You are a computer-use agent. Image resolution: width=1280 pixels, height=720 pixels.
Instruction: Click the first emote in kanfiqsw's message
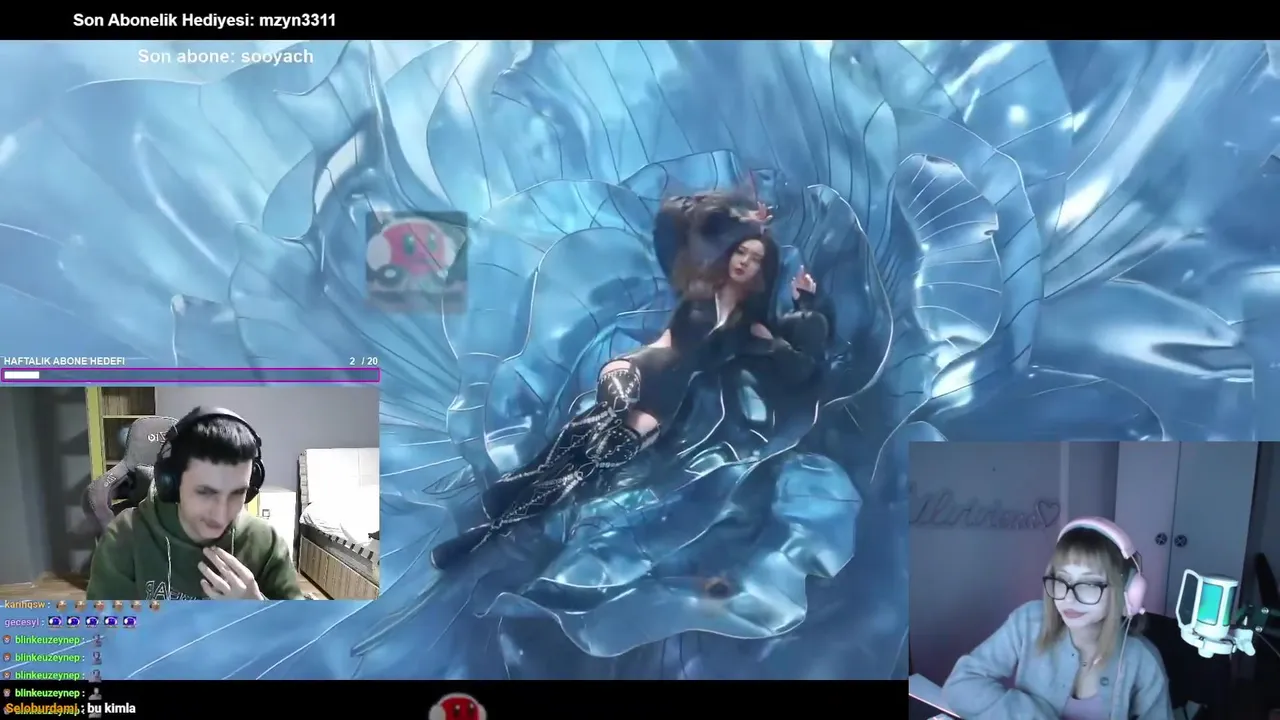coord(62,605)
